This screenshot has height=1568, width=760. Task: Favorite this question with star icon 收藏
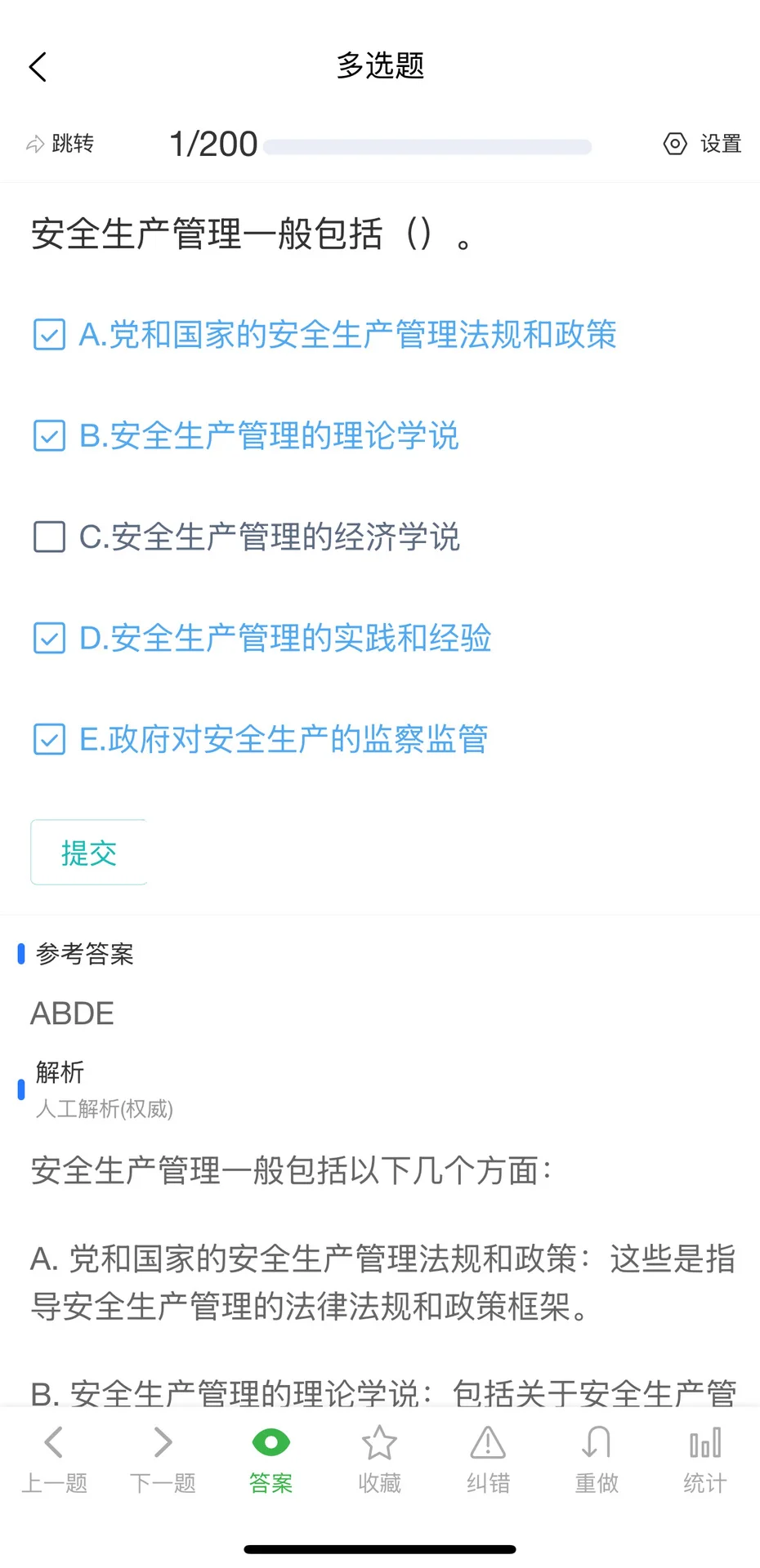pyautogui.click(x=380, y=1460)
